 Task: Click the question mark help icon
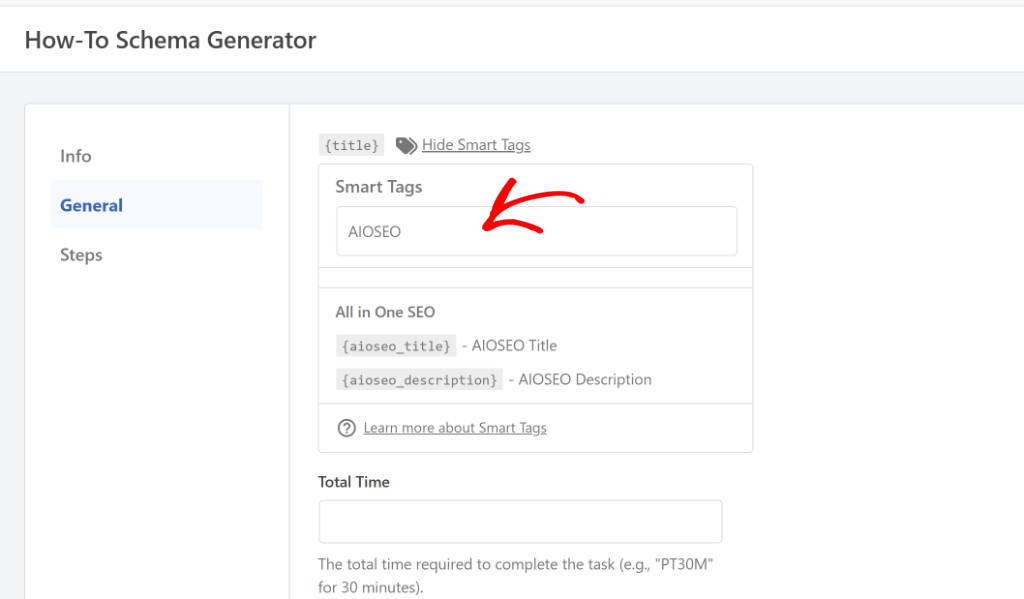point(346,428)
